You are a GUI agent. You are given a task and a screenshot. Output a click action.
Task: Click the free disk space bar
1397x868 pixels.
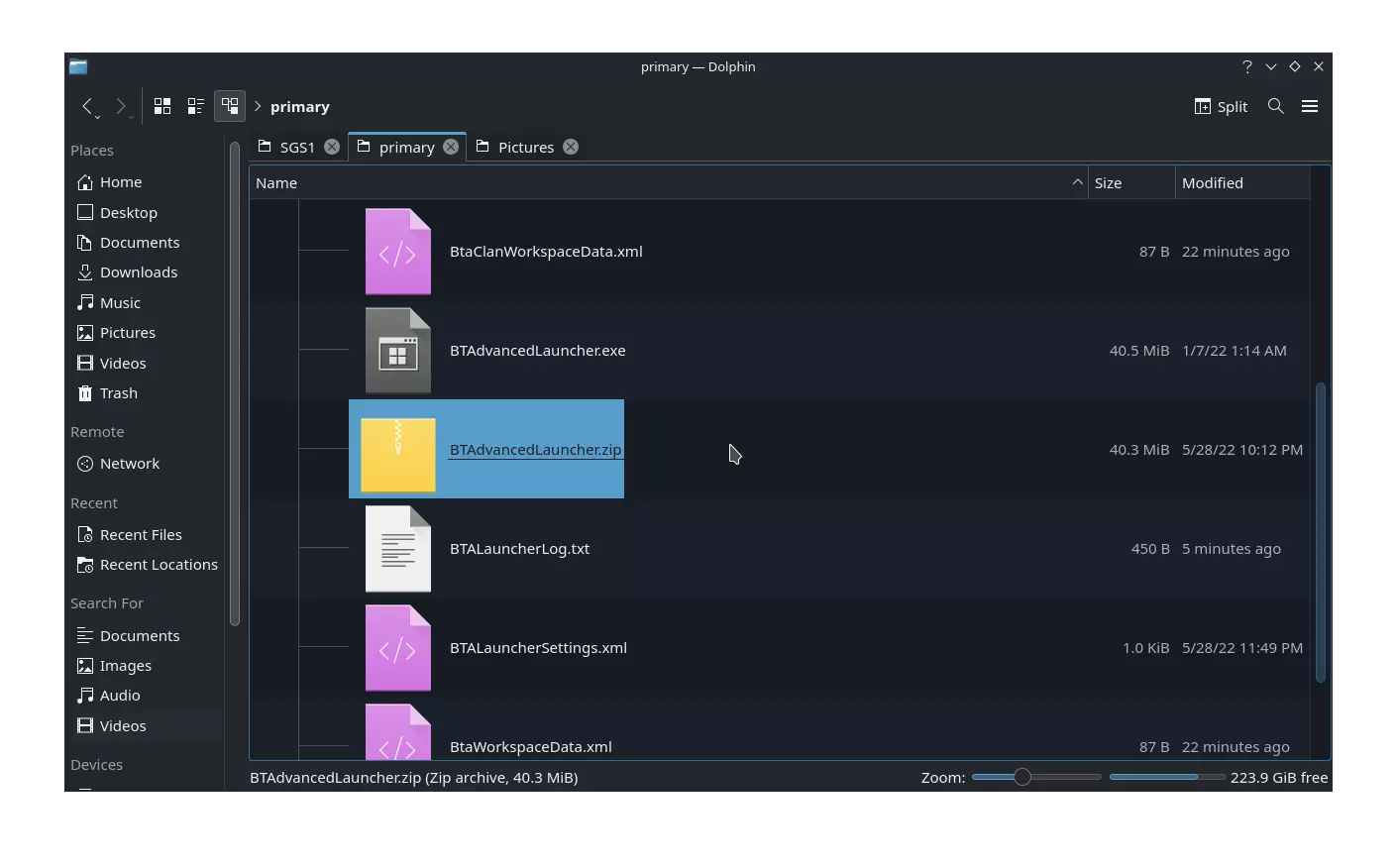pos(1167,777)
